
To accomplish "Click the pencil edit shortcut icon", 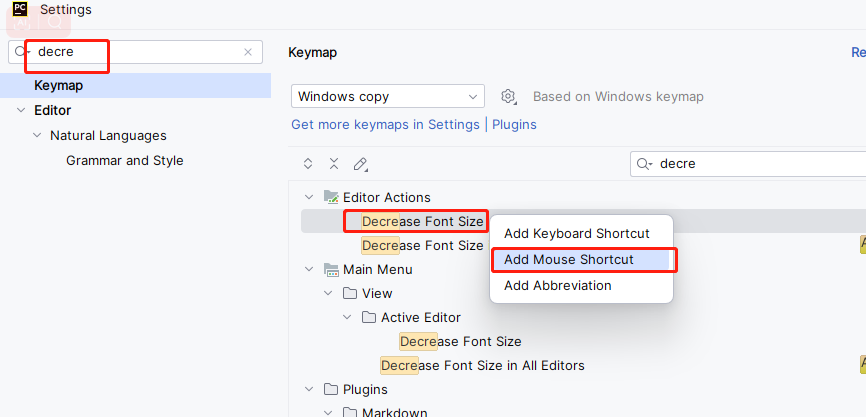I will pyautogui.click(x=360, y=164).
